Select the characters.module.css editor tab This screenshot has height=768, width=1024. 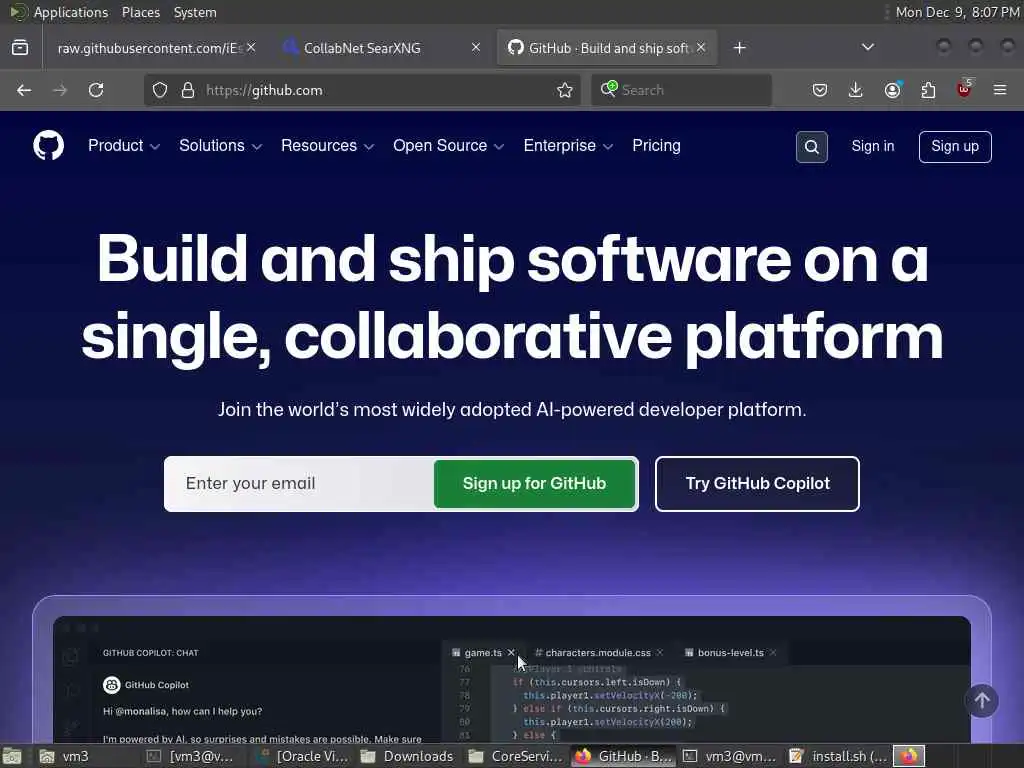[598, 652]
